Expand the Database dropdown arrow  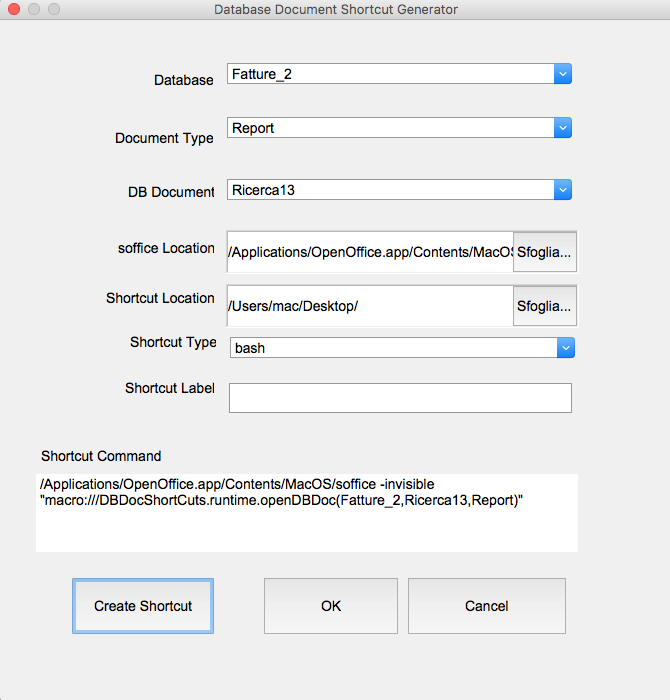(x=563, y=74)
